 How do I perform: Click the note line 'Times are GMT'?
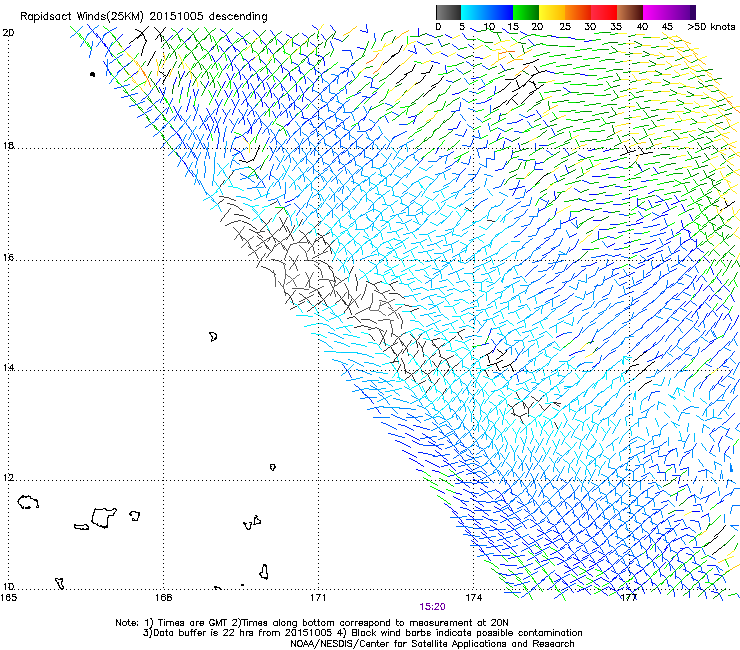tap(192, 623)
